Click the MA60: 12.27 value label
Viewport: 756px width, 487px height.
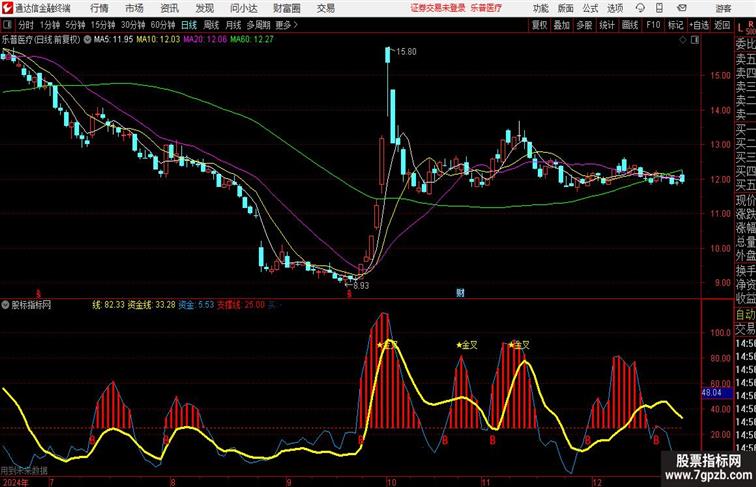[x=252, y=40]
